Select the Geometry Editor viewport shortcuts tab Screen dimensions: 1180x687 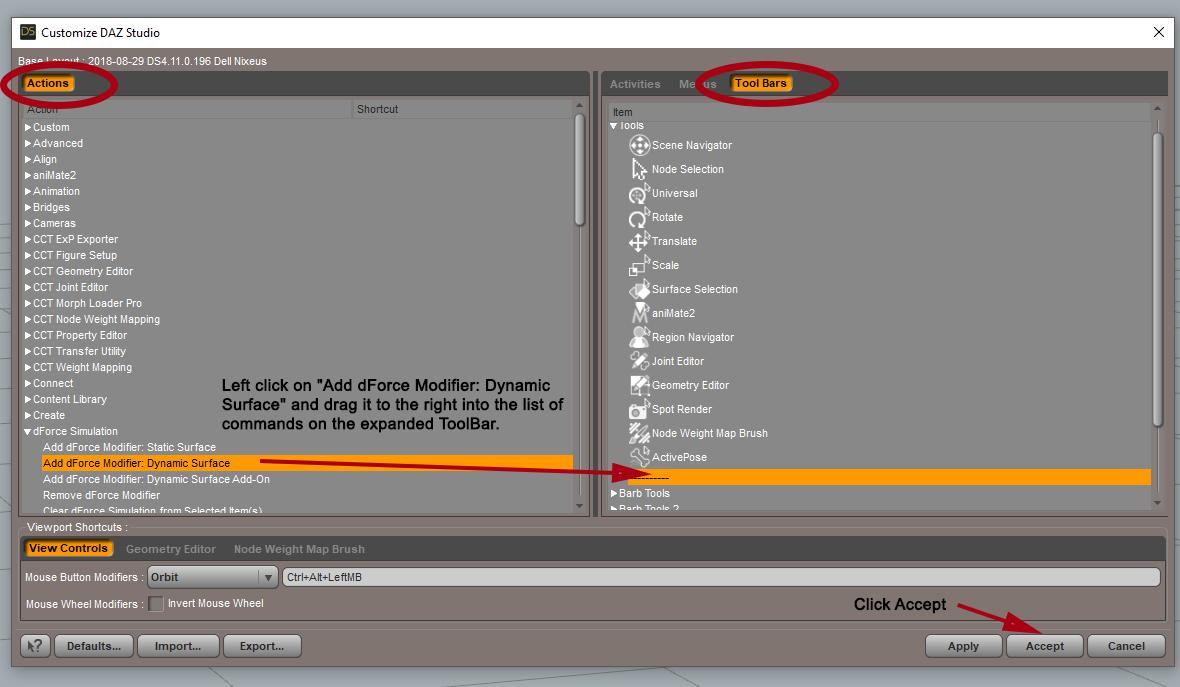coord(171,549)
